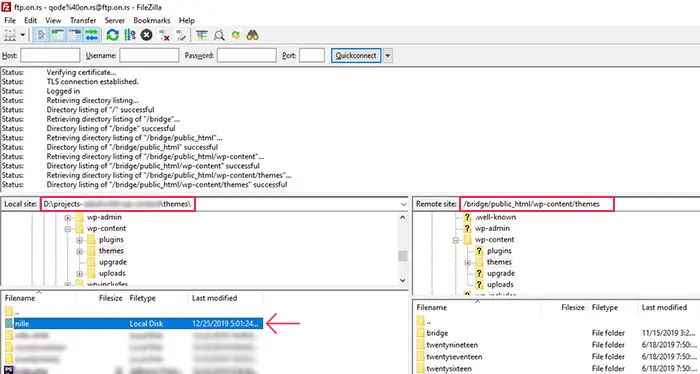Open the Bookmarks menu

[x=152, y=21]
